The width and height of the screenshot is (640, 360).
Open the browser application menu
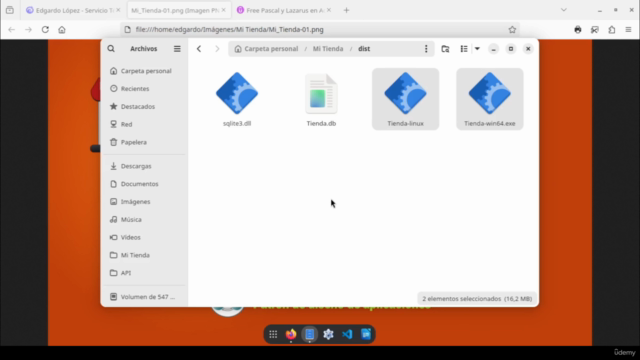click(x=629, y=29)
